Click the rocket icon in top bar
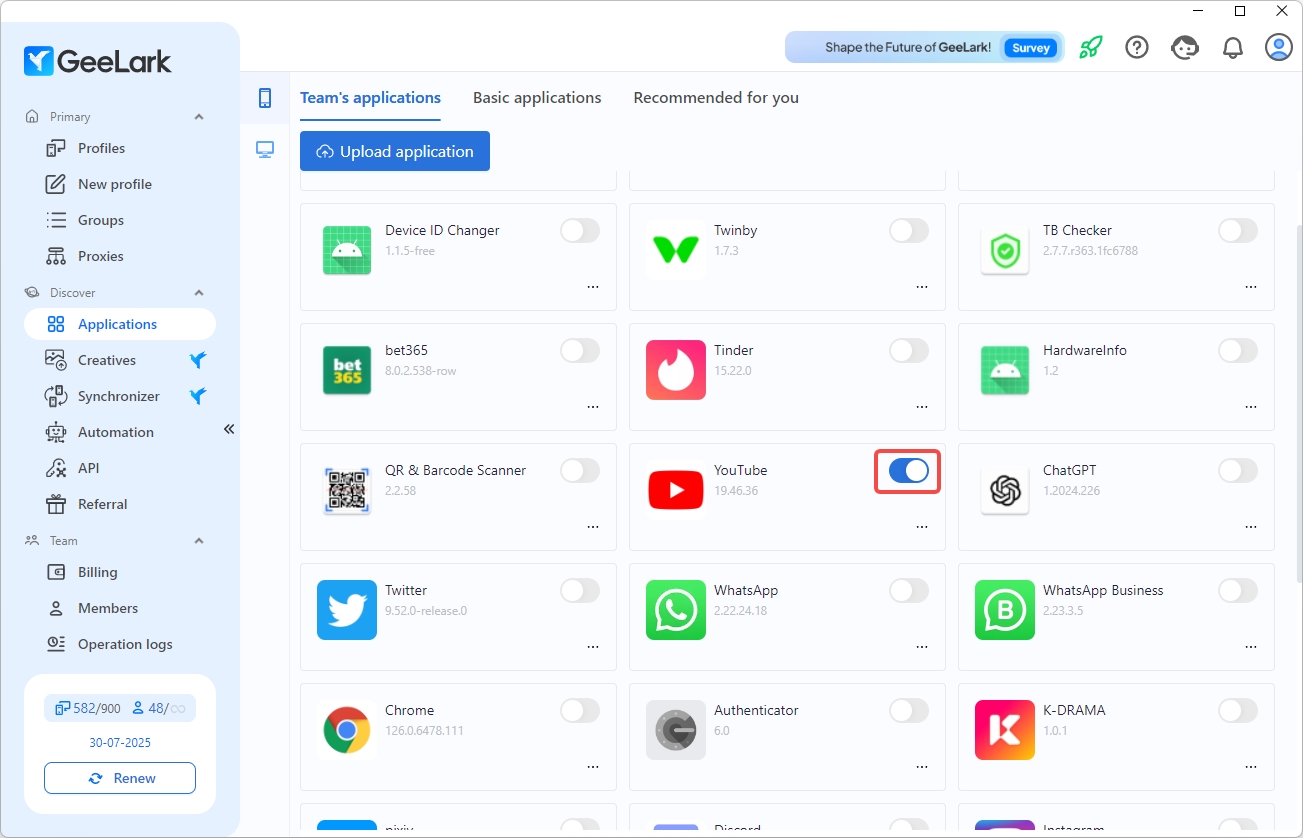Screen dimensions: 1303x838 point(1090,47)
